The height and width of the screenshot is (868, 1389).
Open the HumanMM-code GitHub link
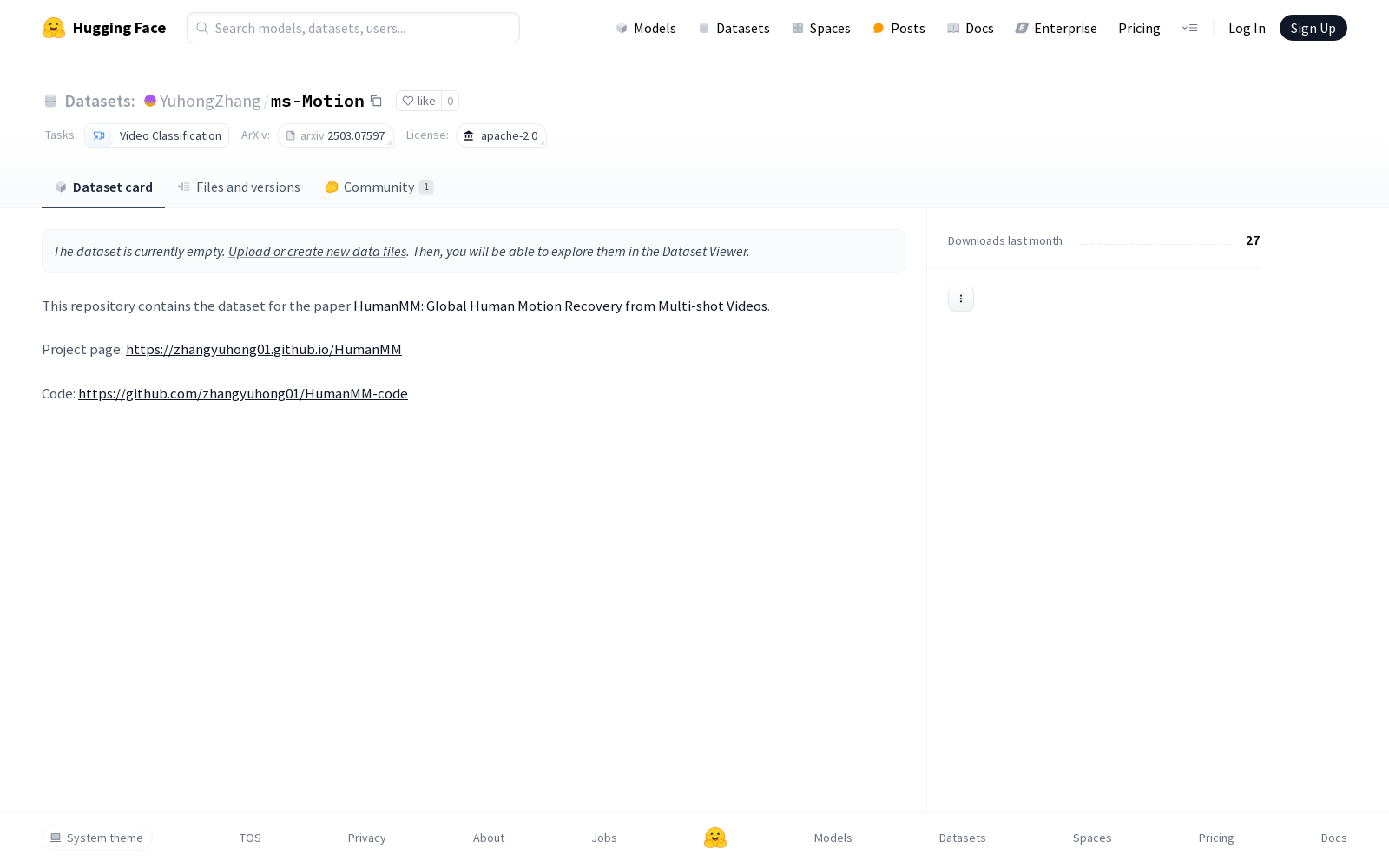click(x=243, y=393)
